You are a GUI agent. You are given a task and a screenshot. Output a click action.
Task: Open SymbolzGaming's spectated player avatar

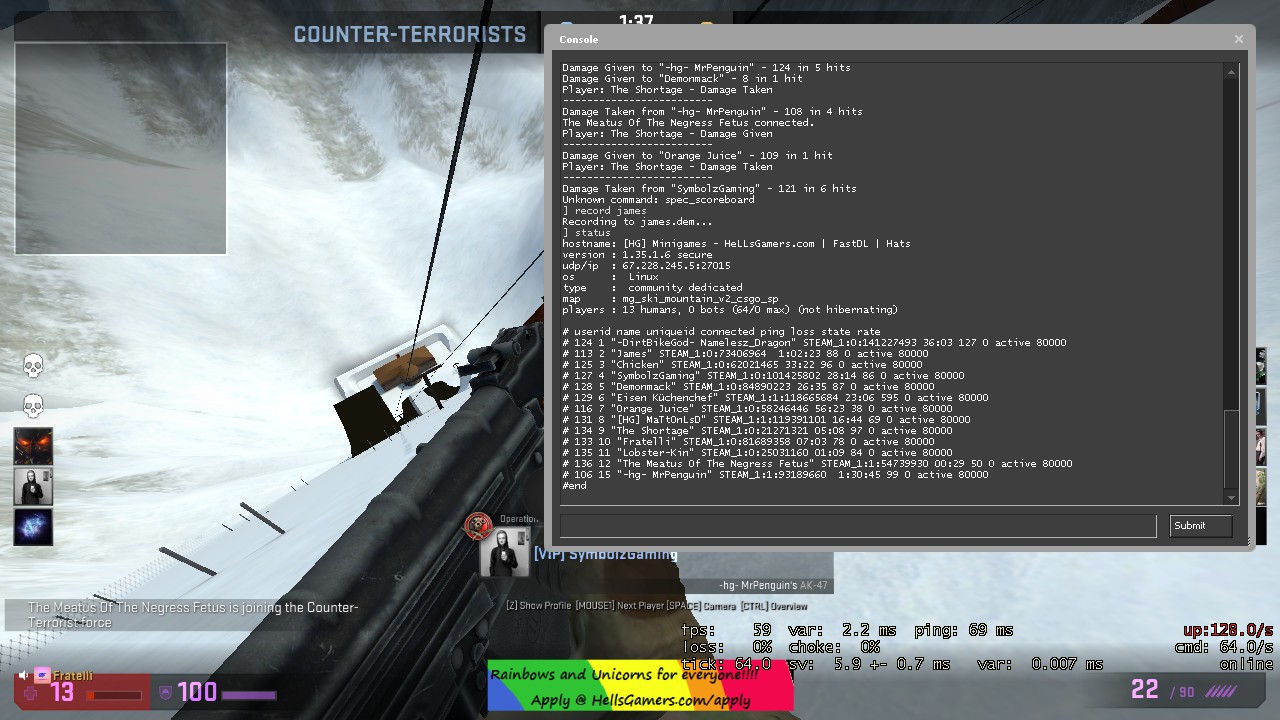[504, 553]
